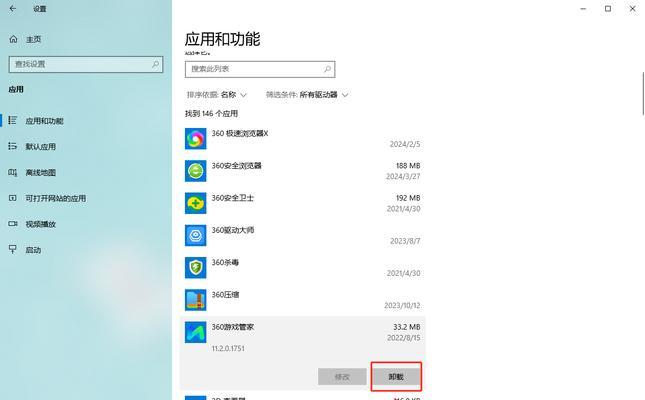Focus the 搜索此列表 search field
645x400 pixels.
click(x=260, y=69)
